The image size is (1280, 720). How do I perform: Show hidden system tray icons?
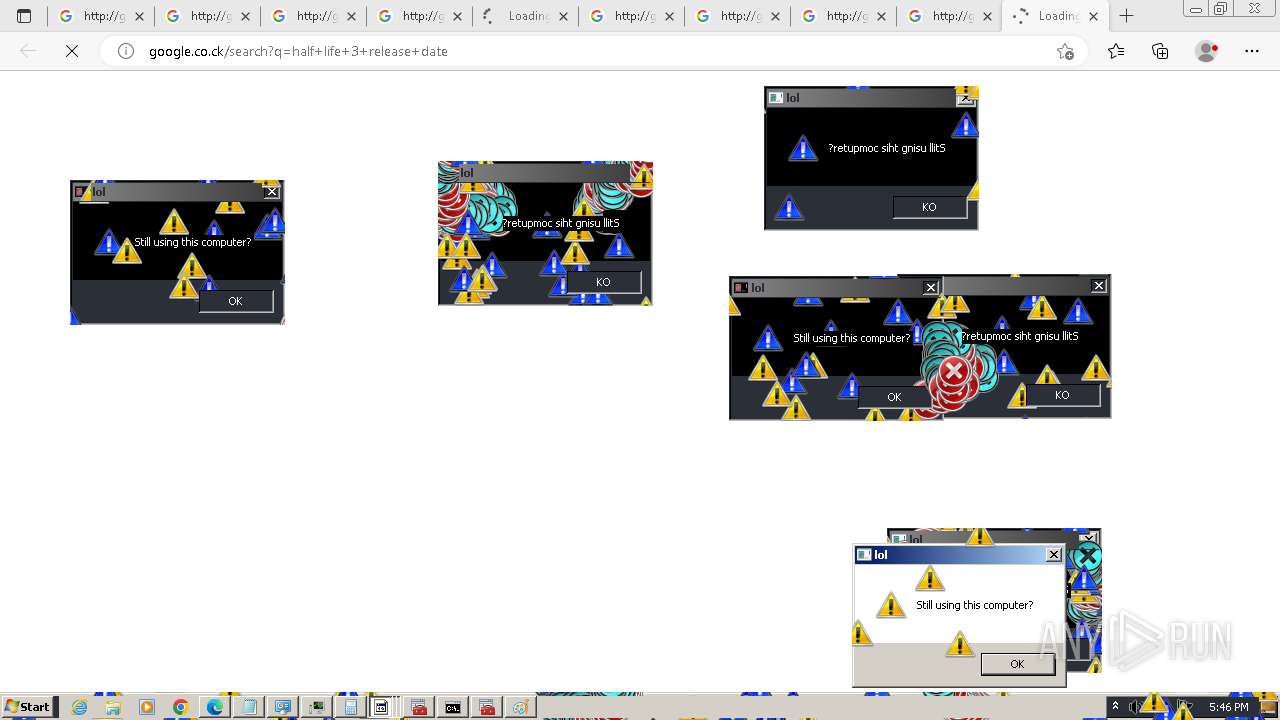click(1115, 707)
